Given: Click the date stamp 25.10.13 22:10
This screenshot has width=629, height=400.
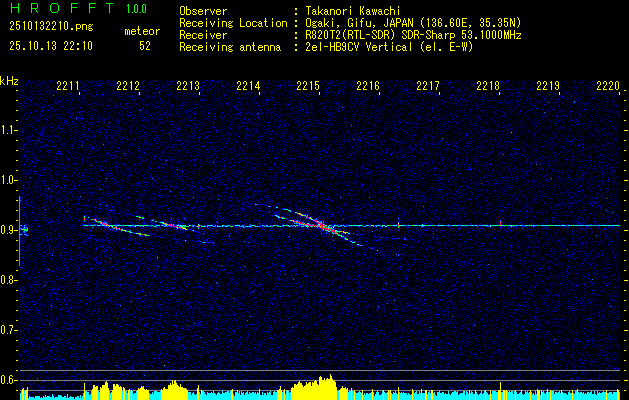Looking at the screenshot, I should (x=51, y=46).
